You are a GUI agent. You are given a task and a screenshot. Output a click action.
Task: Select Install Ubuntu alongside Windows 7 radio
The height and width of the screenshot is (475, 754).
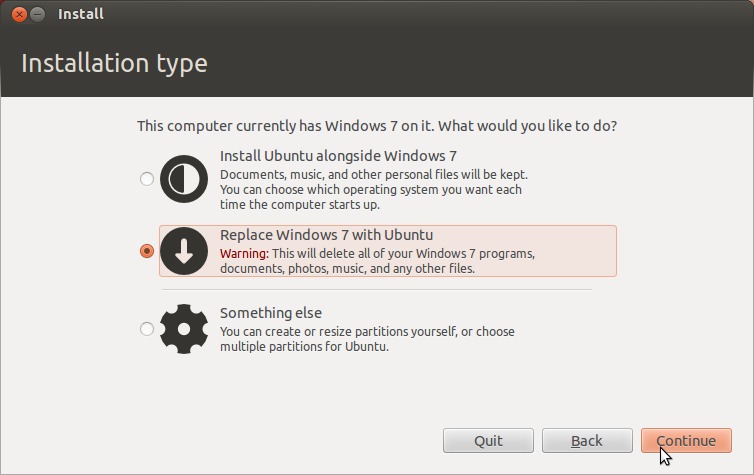147,179
